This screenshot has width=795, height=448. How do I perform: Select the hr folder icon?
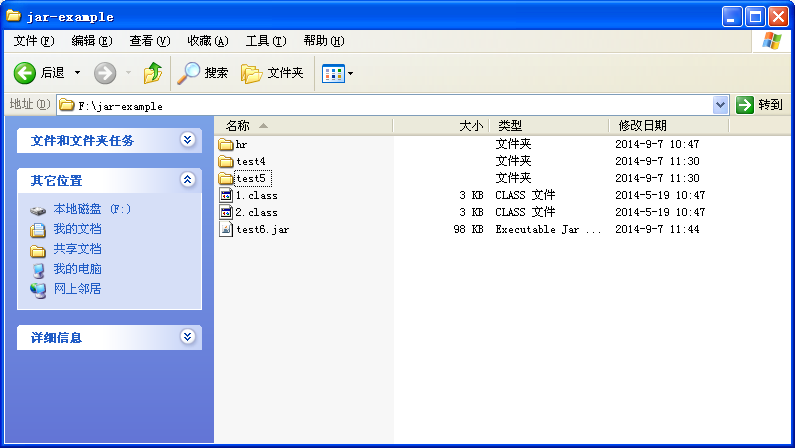pyautogui.click(x=226, y=144)
